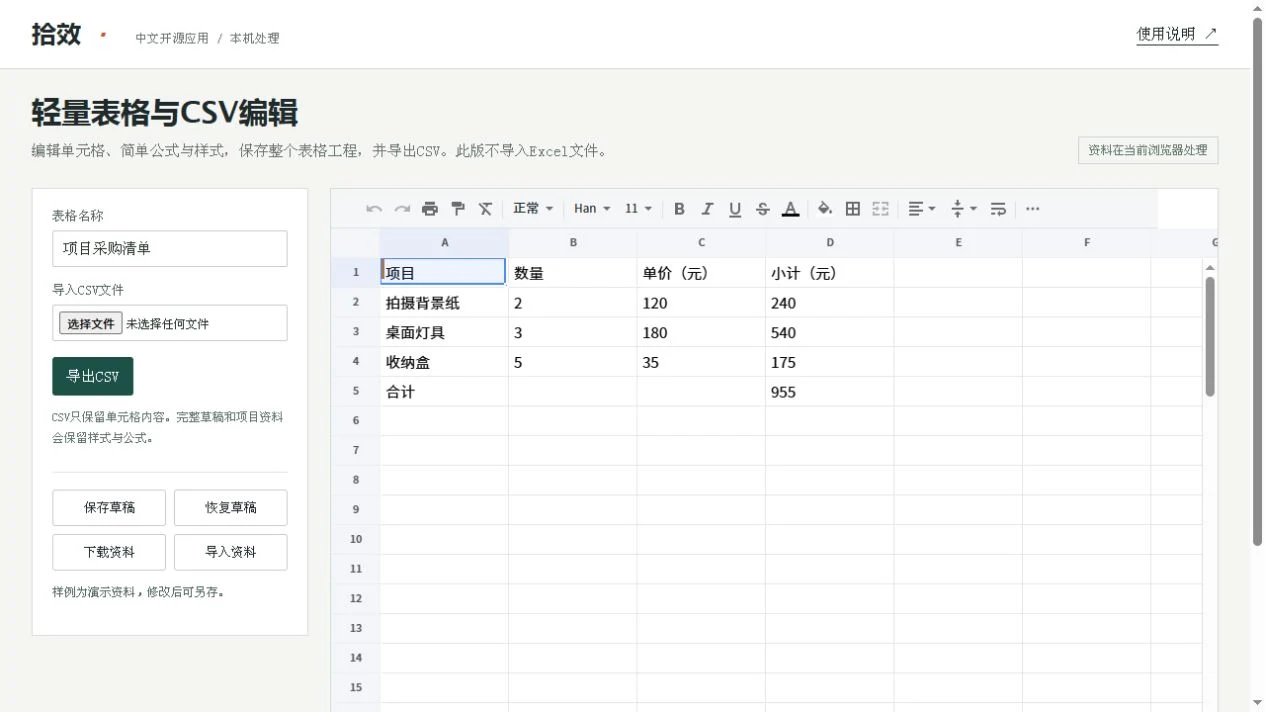Select cell containing 小计（元）
The height and width of the screenshot is (712, 1265).
tap(830, 272)
